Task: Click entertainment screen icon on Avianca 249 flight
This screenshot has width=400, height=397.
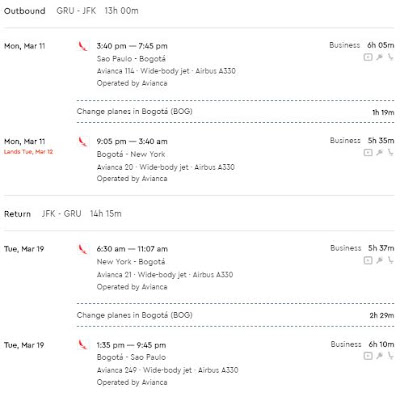Action: (368, 356)
